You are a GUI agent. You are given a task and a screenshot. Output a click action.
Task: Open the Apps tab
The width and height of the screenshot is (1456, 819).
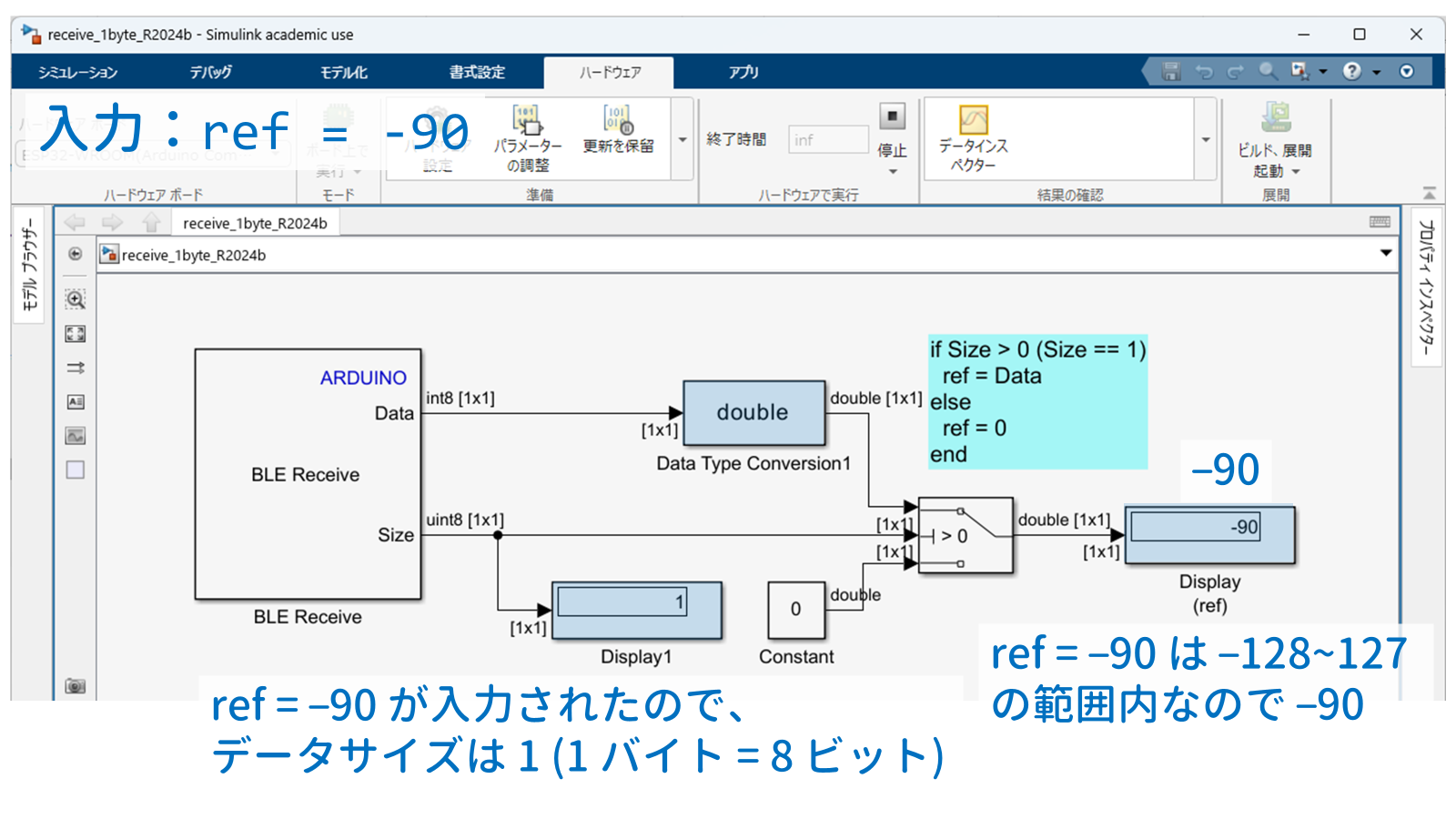coord(743,72)
